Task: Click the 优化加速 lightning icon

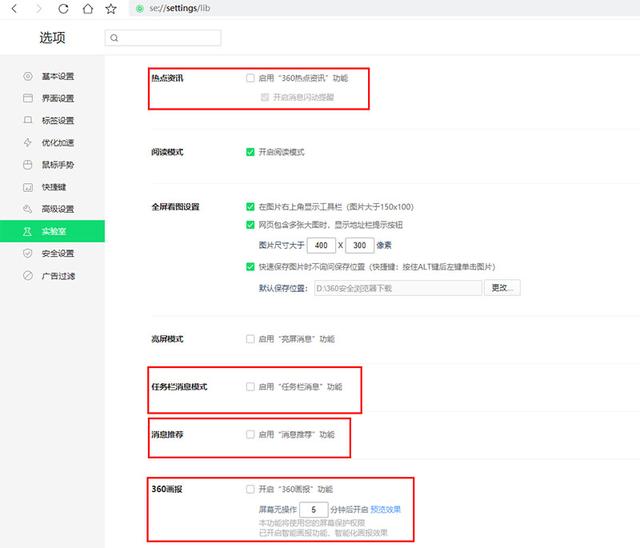Action: [x=28, y=142]
